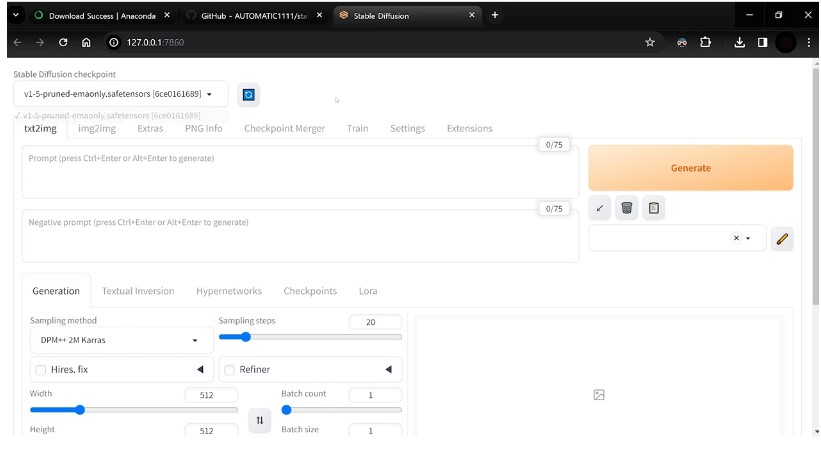Open the pencil edit styles icon
This screenshot has height=461, width=821.
[x=782, y=239]
